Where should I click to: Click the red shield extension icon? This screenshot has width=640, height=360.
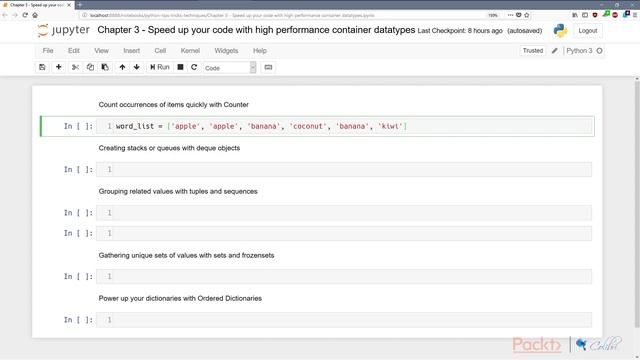click(595, 15)
